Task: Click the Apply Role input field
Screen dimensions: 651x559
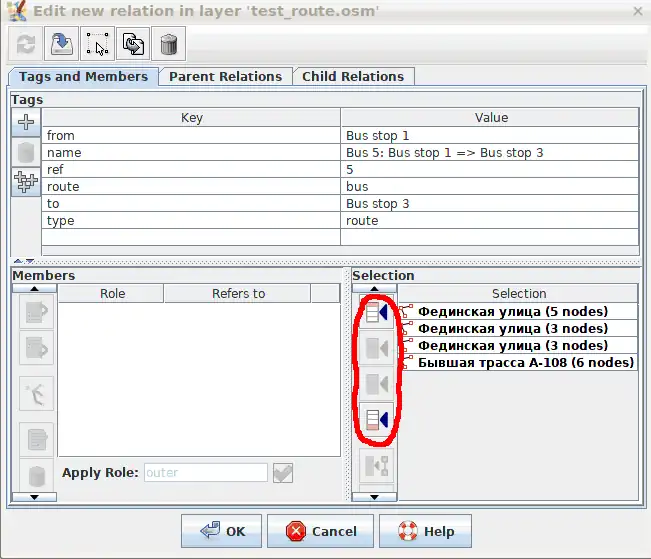Action: 206,473
